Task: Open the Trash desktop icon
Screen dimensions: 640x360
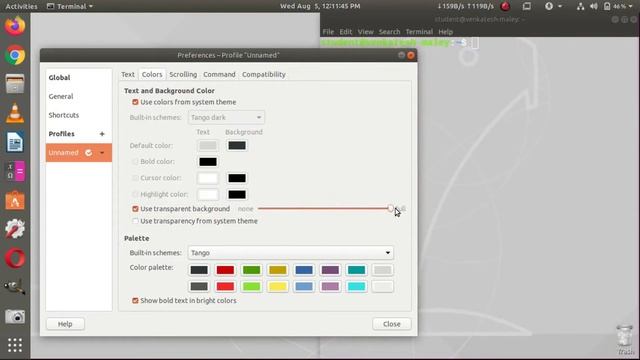Action: coord(624,340)
